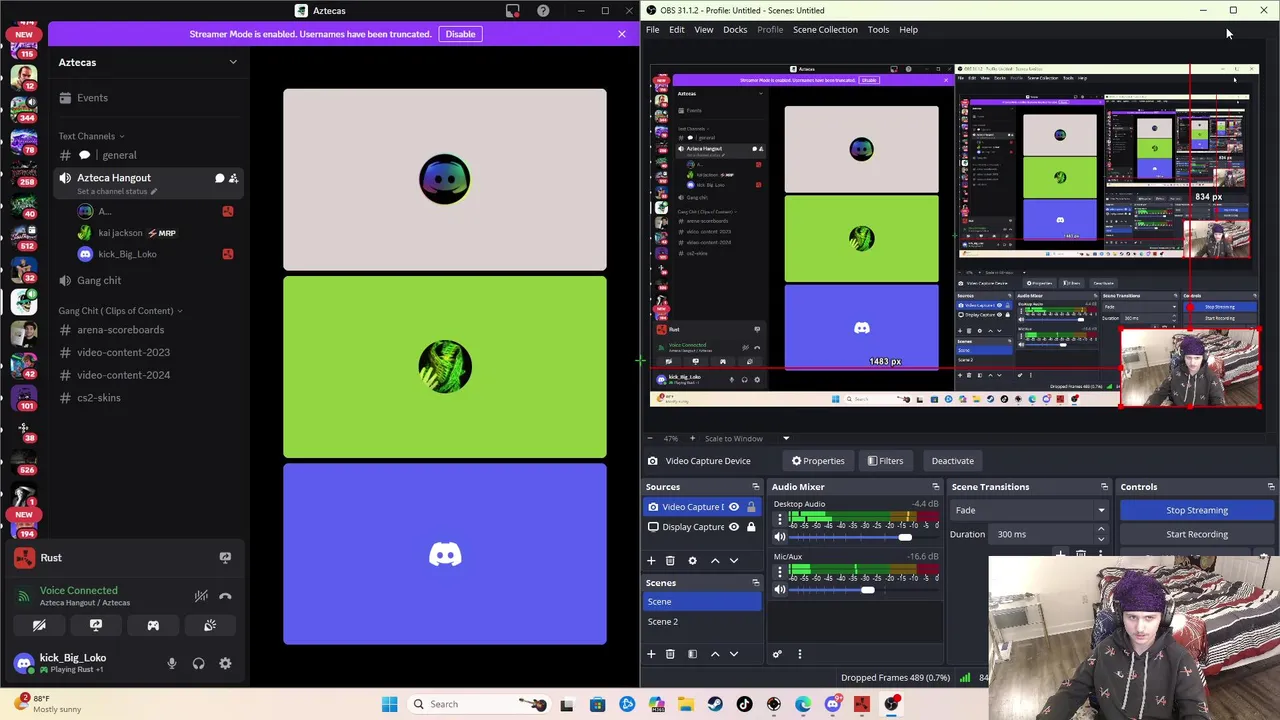Image resolution: width=1280 pixels, height=720 pixels.
Task: Stream the Rust game via its screen icon
Action: (225, 558)
